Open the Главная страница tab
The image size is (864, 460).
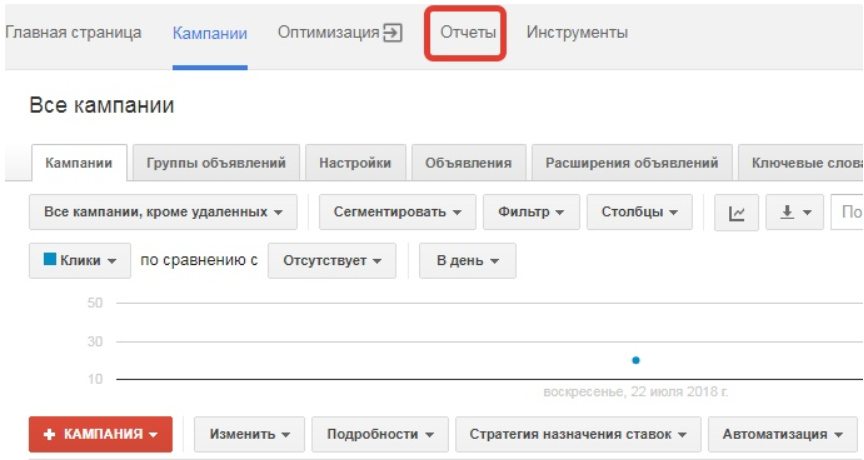coord(73,33)
